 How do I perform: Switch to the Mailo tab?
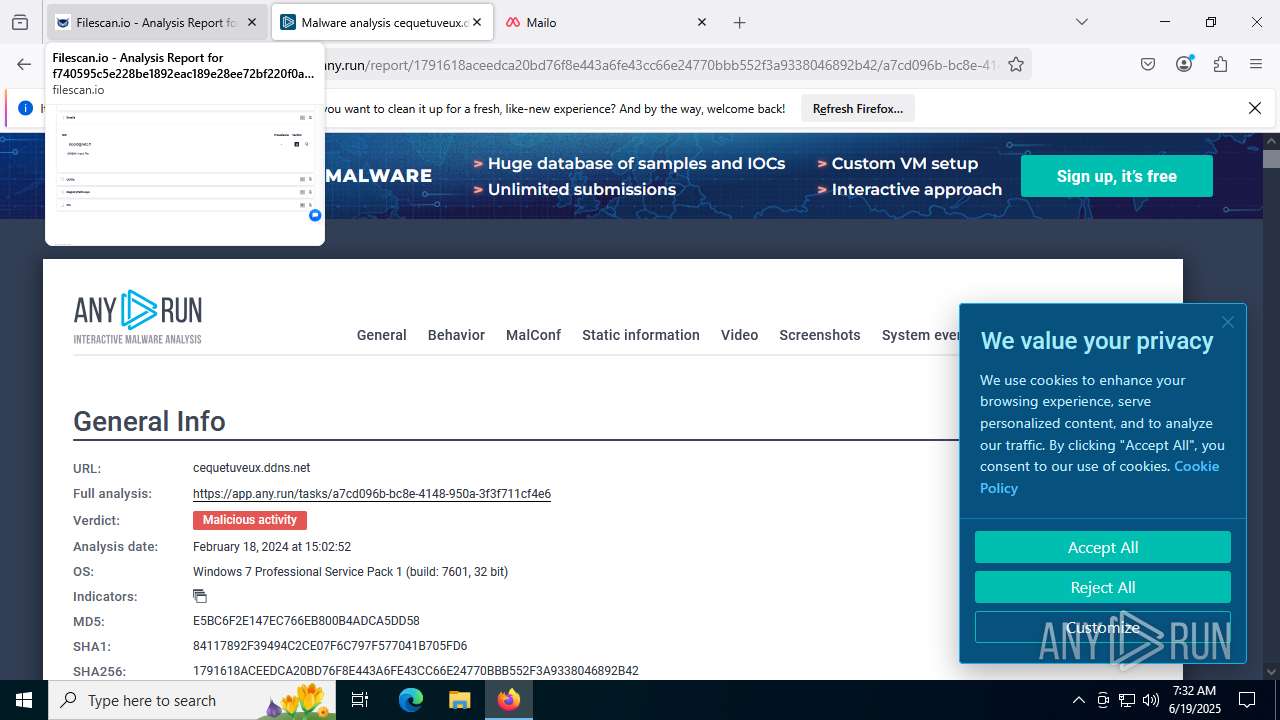[607, 22]
